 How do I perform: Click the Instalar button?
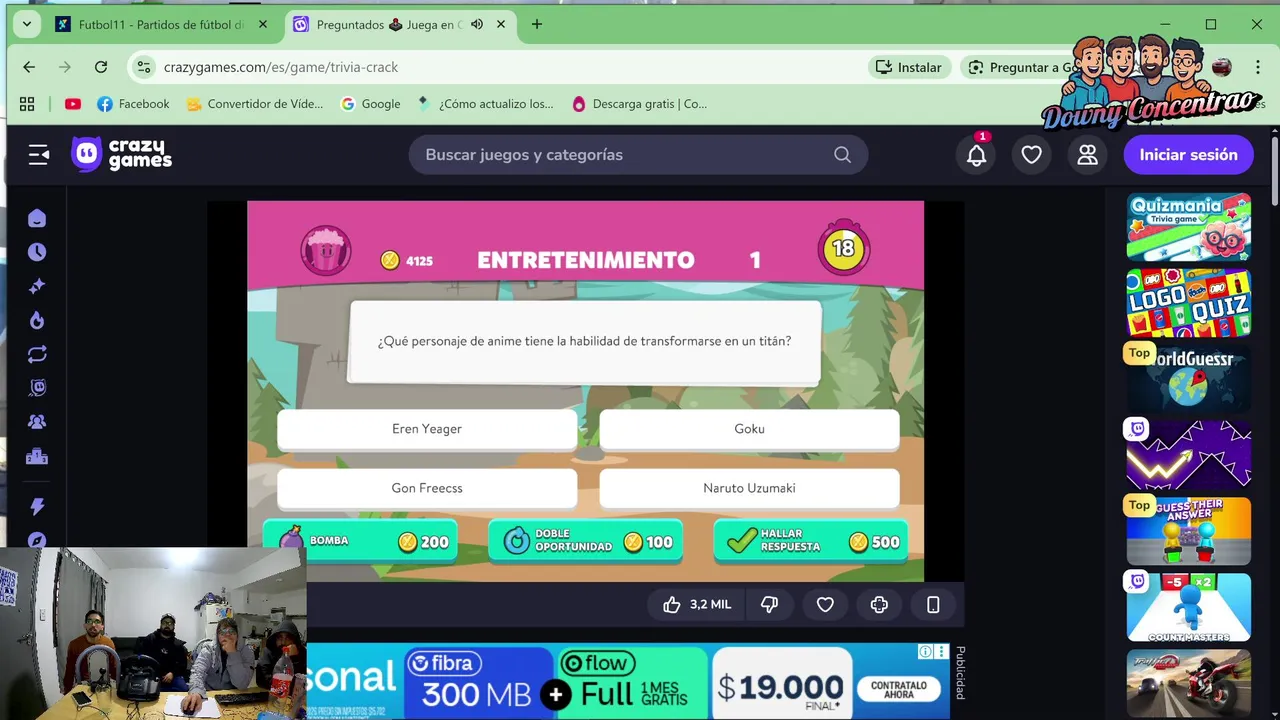908,67
